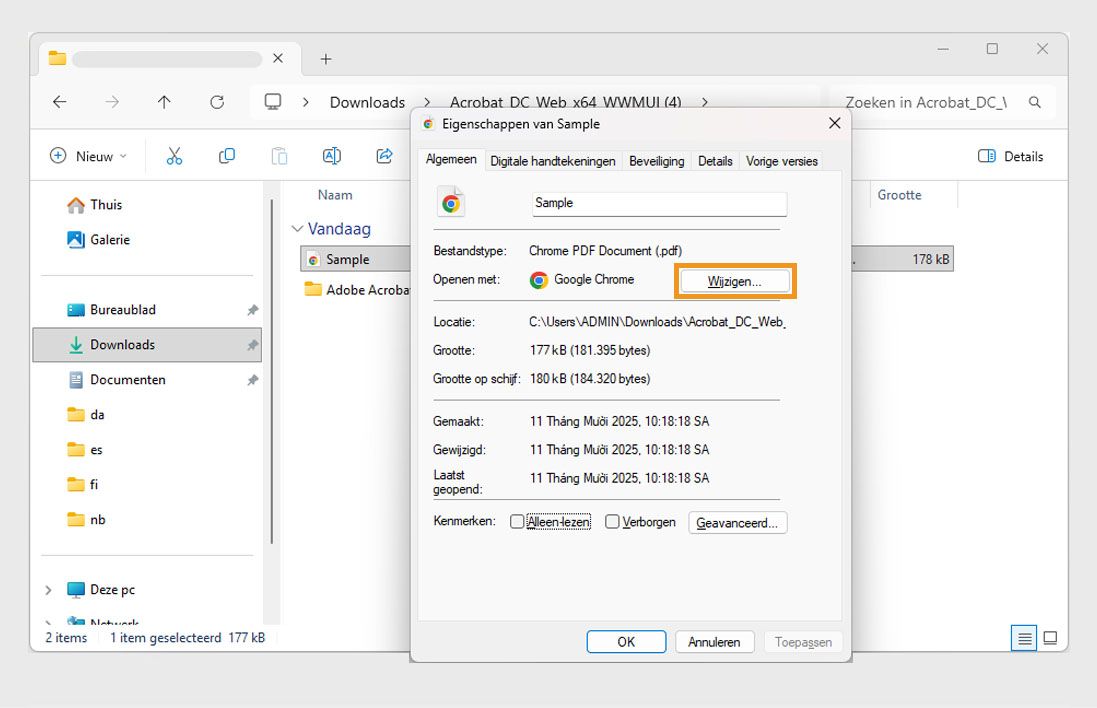Click Annuleren to cancel properties
The height and width of the screenshot is (708, 1097).
(714, 642)
